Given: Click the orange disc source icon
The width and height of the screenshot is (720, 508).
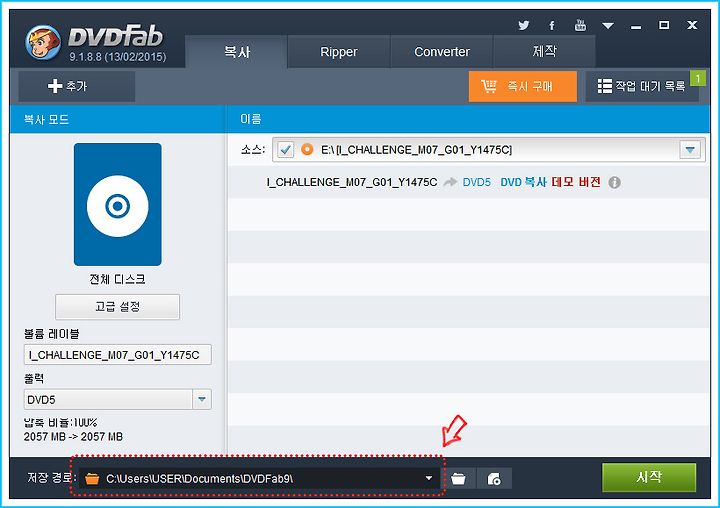Looking at the screenshot, I should [x=307, y=149].
